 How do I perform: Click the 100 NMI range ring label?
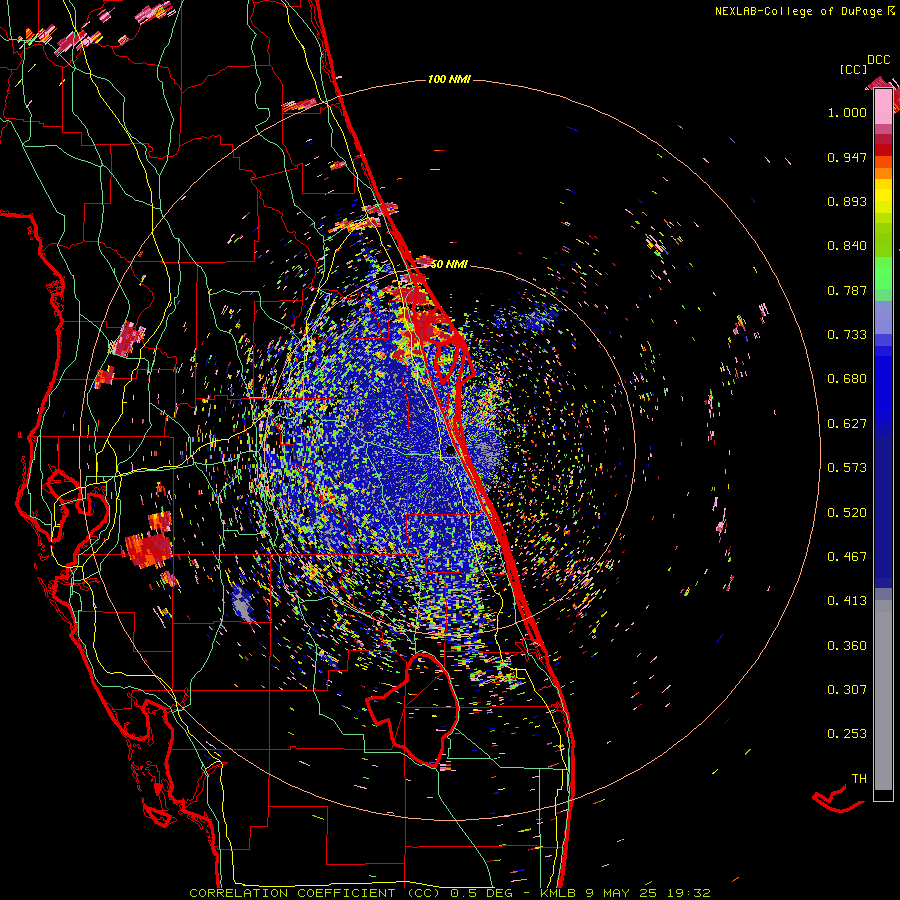pyautogui.click(x=449, y=79)
